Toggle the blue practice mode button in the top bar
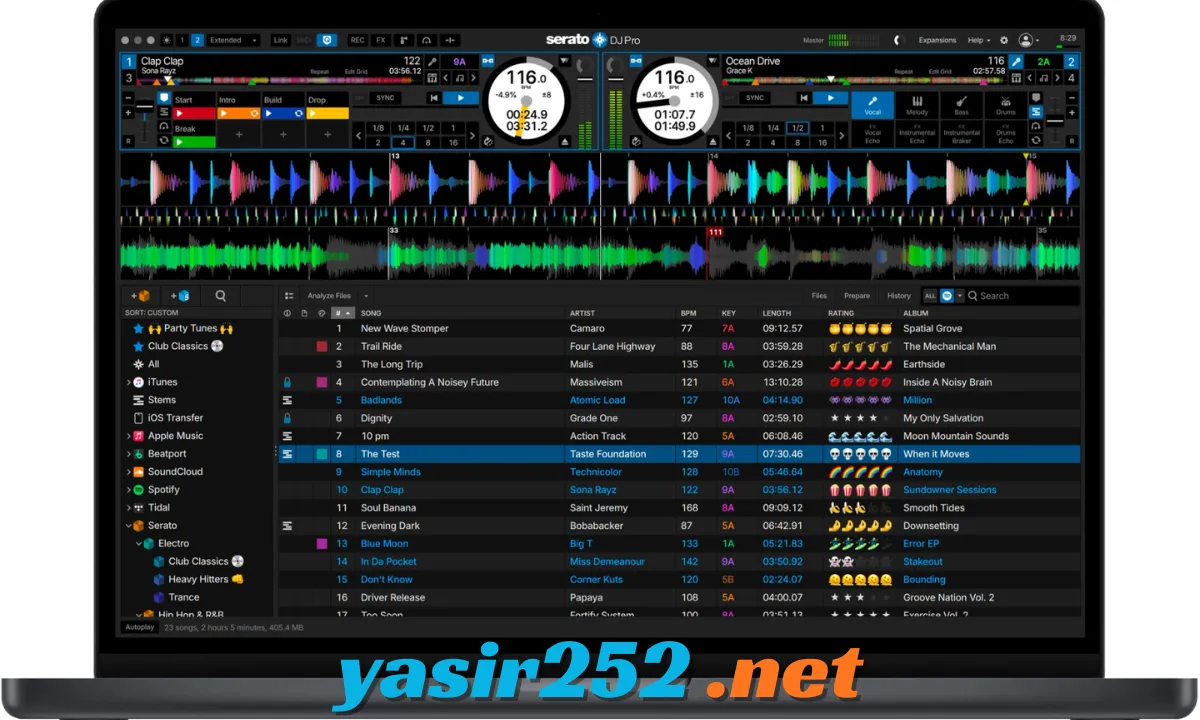This screenshot has width=1200, height=720. (x=327, y=40)
